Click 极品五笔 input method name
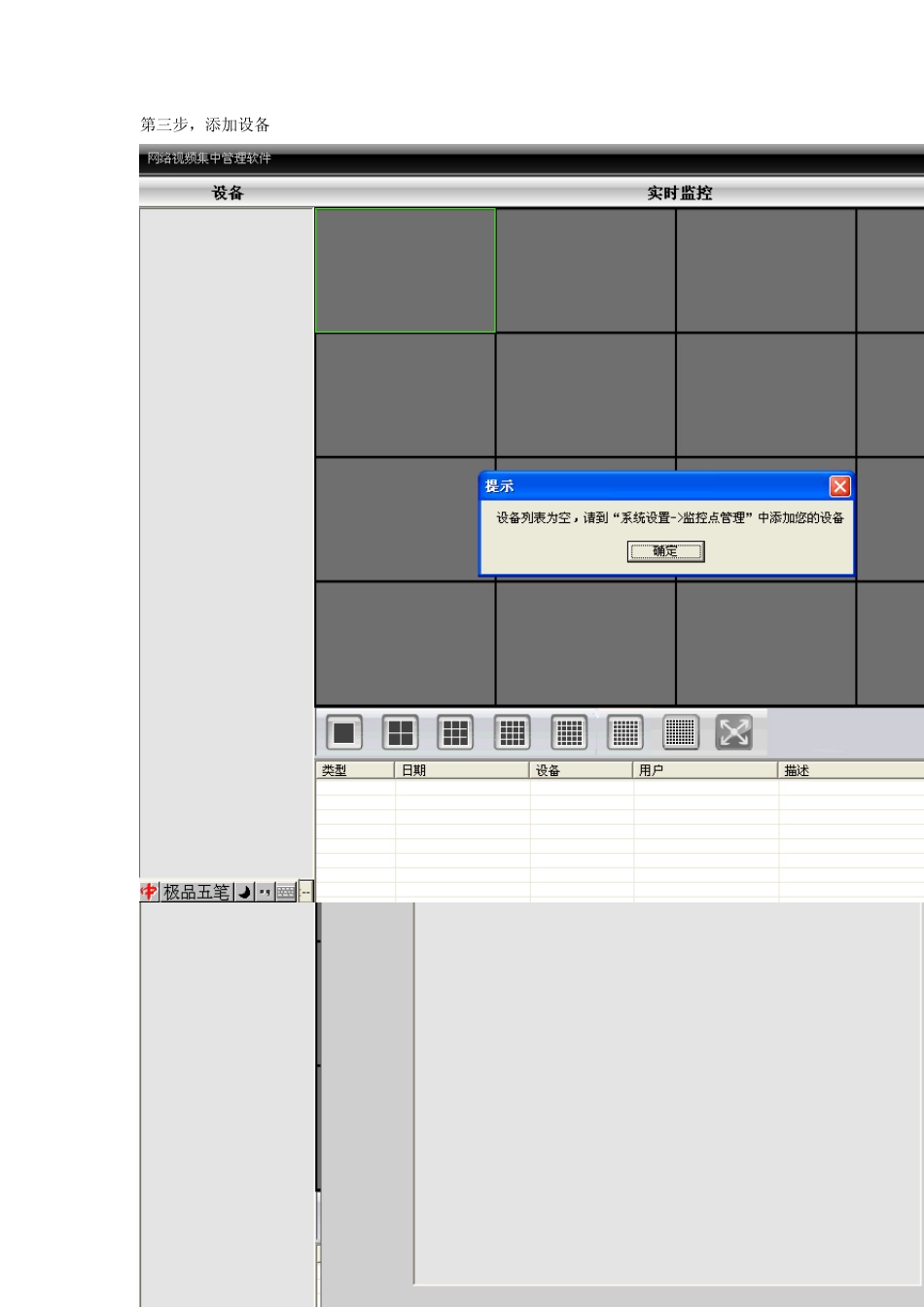 point(196,891)
